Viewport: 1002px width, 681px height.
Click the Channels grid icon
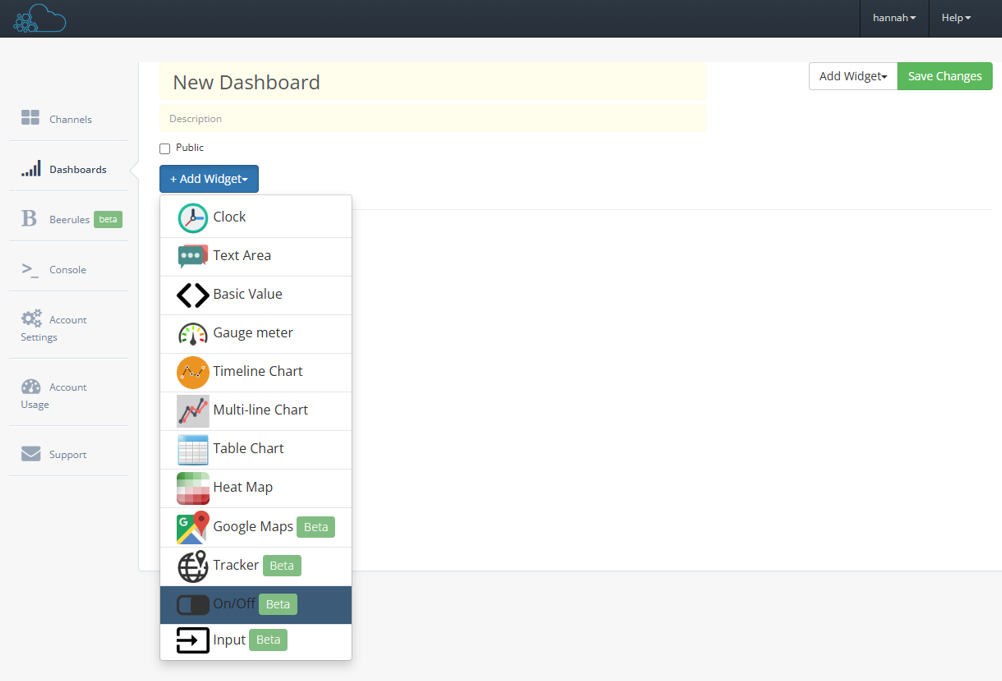30,118
